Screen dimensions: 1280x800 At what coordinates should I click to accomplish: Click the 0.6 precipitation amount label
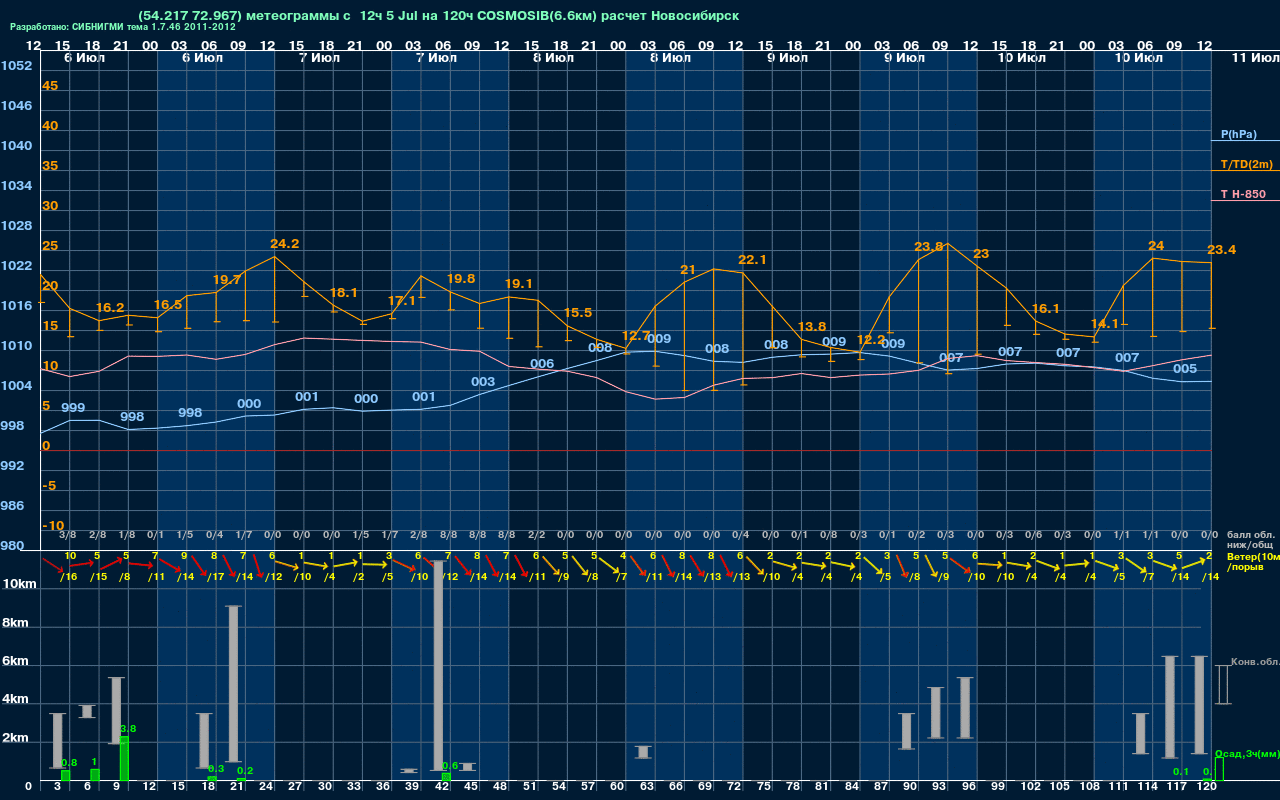click(x=450, y=766)
